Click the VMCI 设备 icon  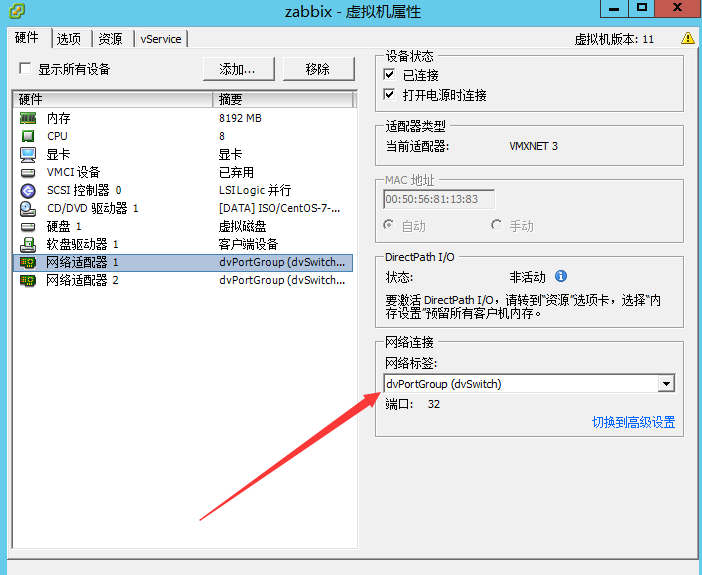pos(28,173)
